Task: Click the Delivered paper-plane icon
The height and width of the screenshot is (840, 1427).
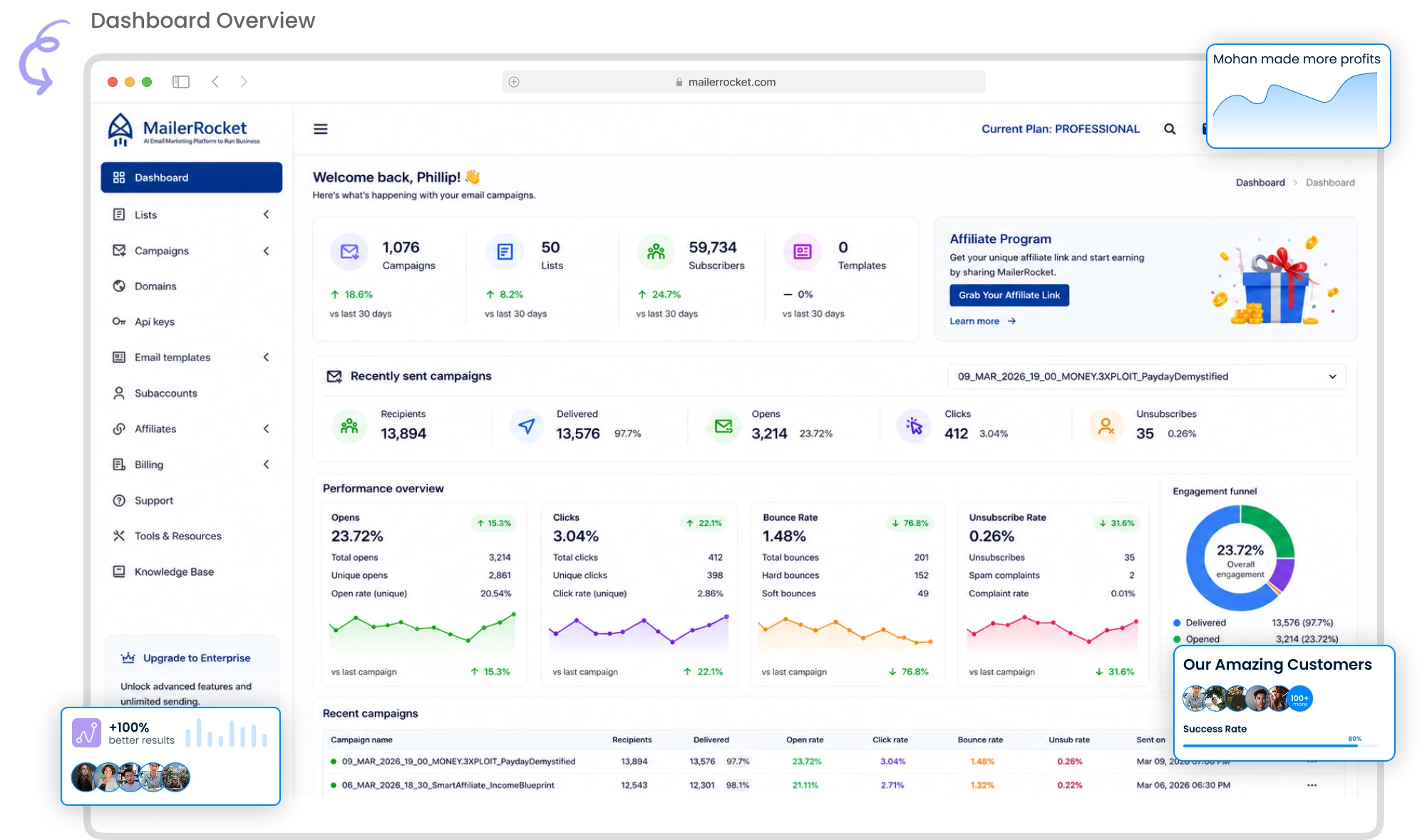Action: coord(527,426)
